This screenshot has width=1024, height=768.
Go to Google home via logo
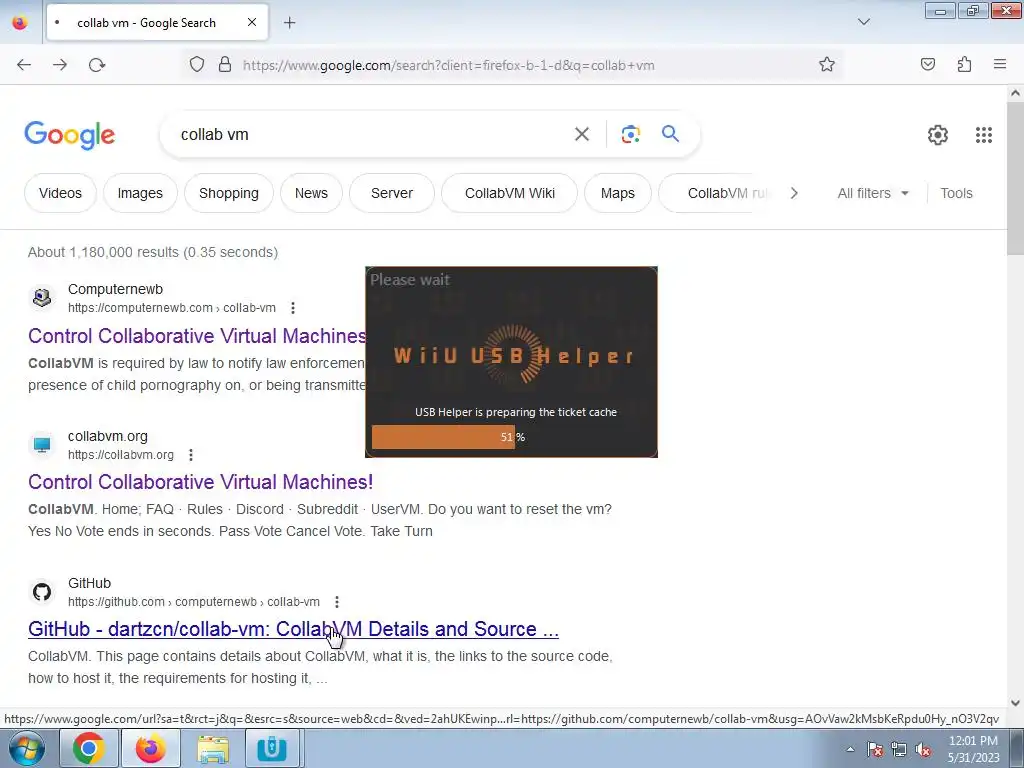pyautogui.click(x=70, y=135)
